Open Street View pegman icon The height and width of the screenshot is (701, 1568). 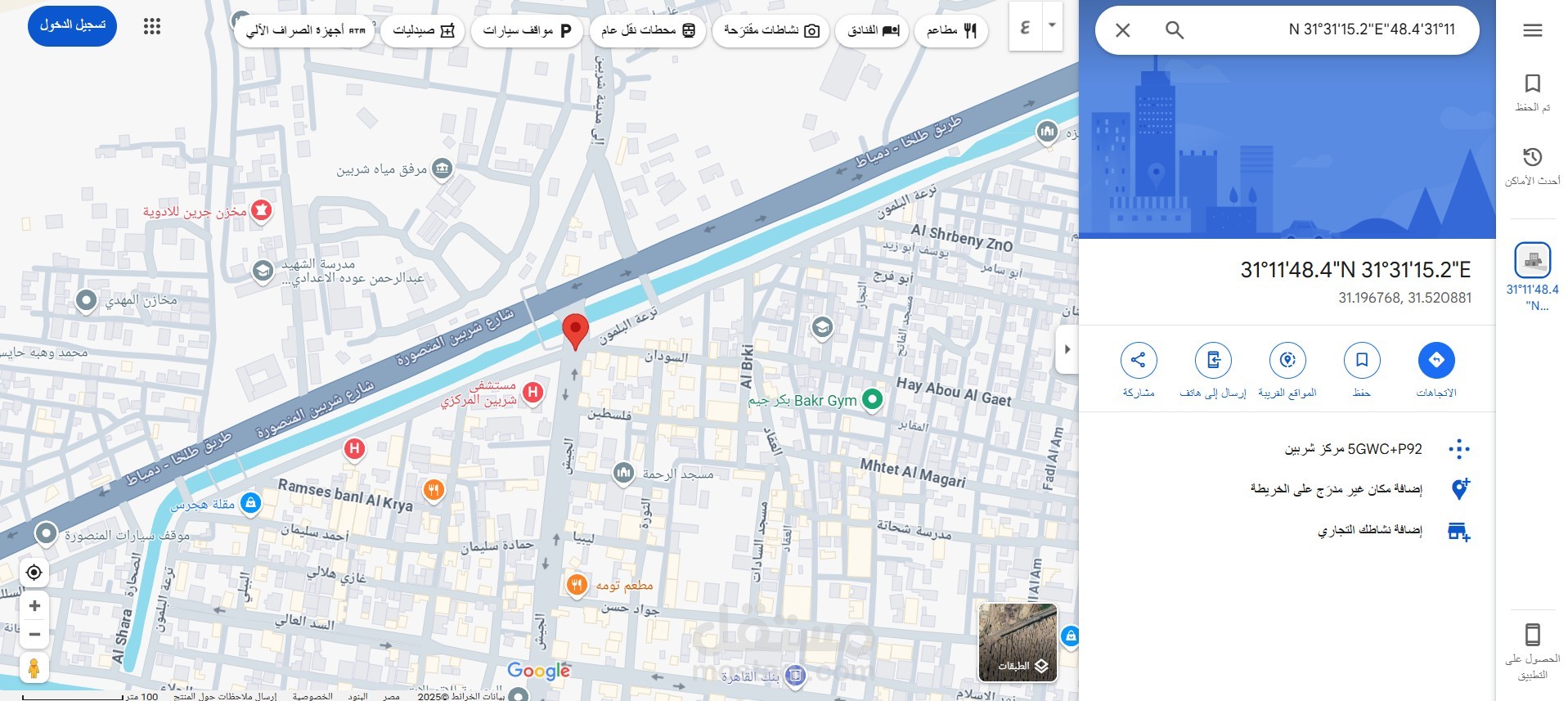[34, 667]
